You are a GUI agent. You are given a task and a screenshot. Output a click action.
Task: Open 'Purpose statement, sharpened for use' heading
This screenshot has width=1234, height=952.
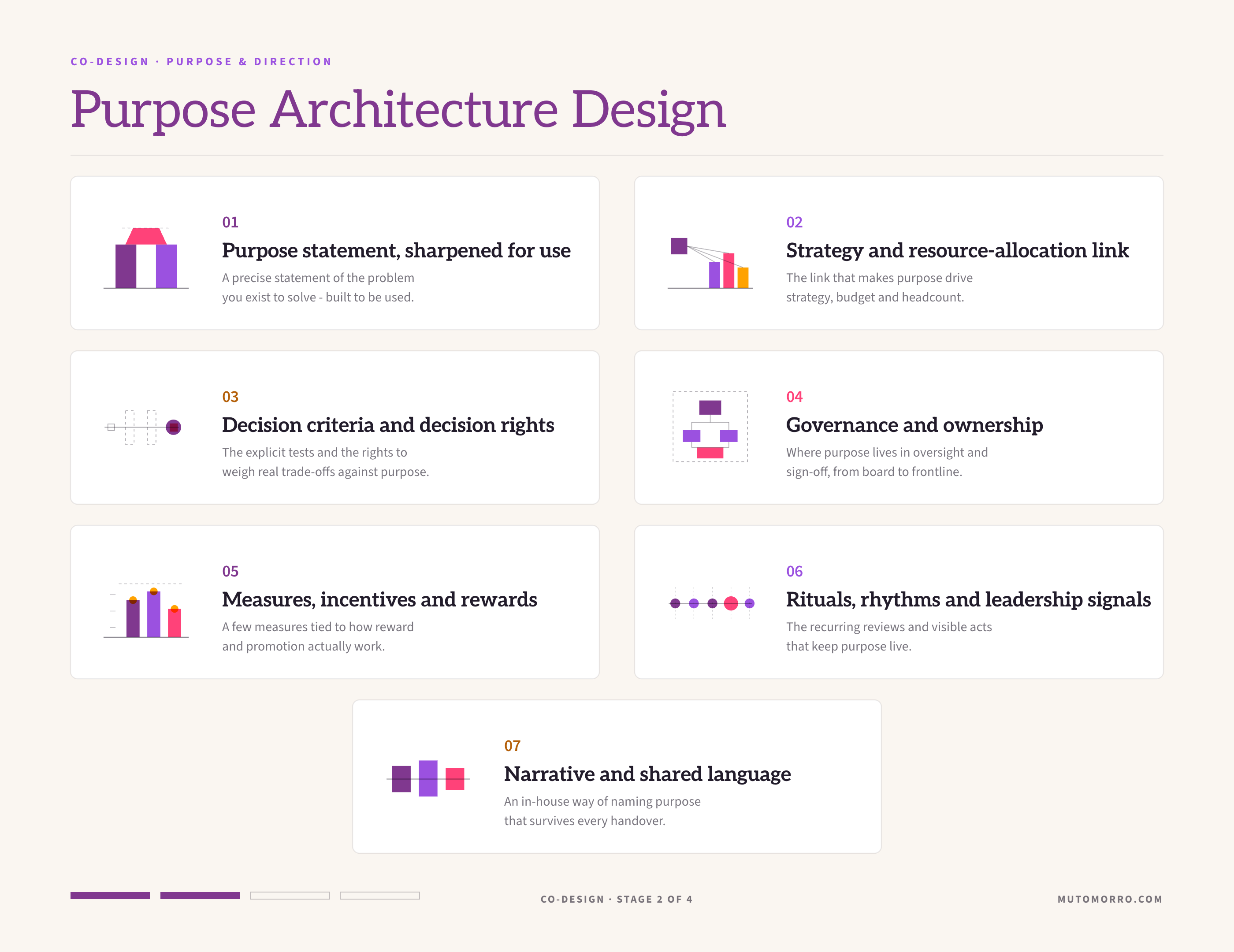(396, 250)
